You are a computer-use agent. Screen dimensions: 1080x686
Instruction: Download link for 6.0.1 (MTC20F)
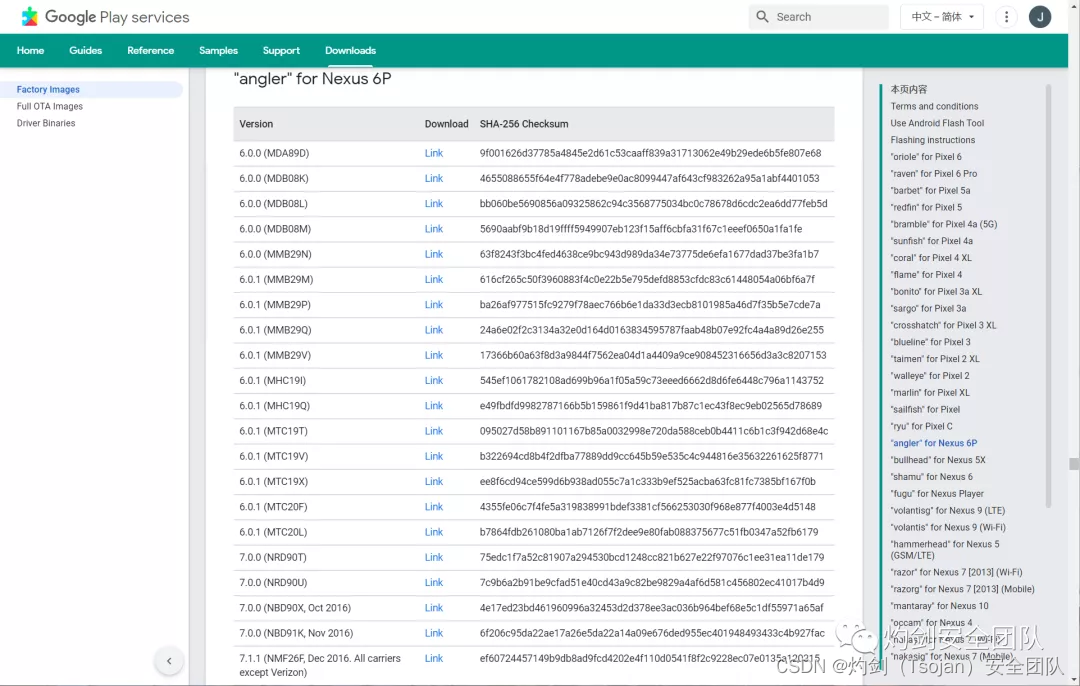(434, 506)
